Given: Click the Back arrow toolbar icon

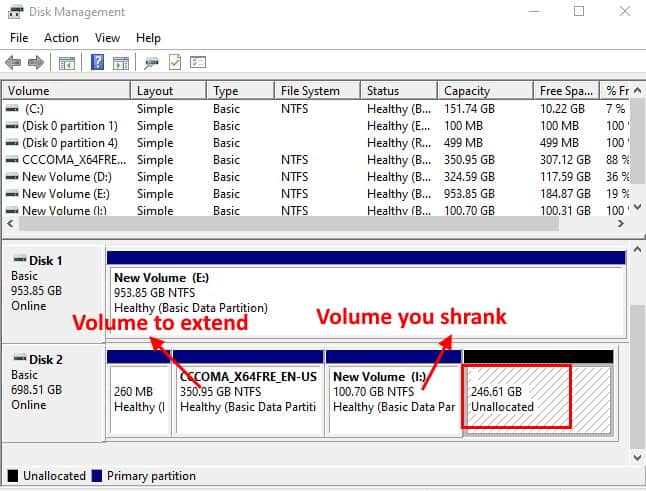Looking at the screenshot, I should 13,63.
